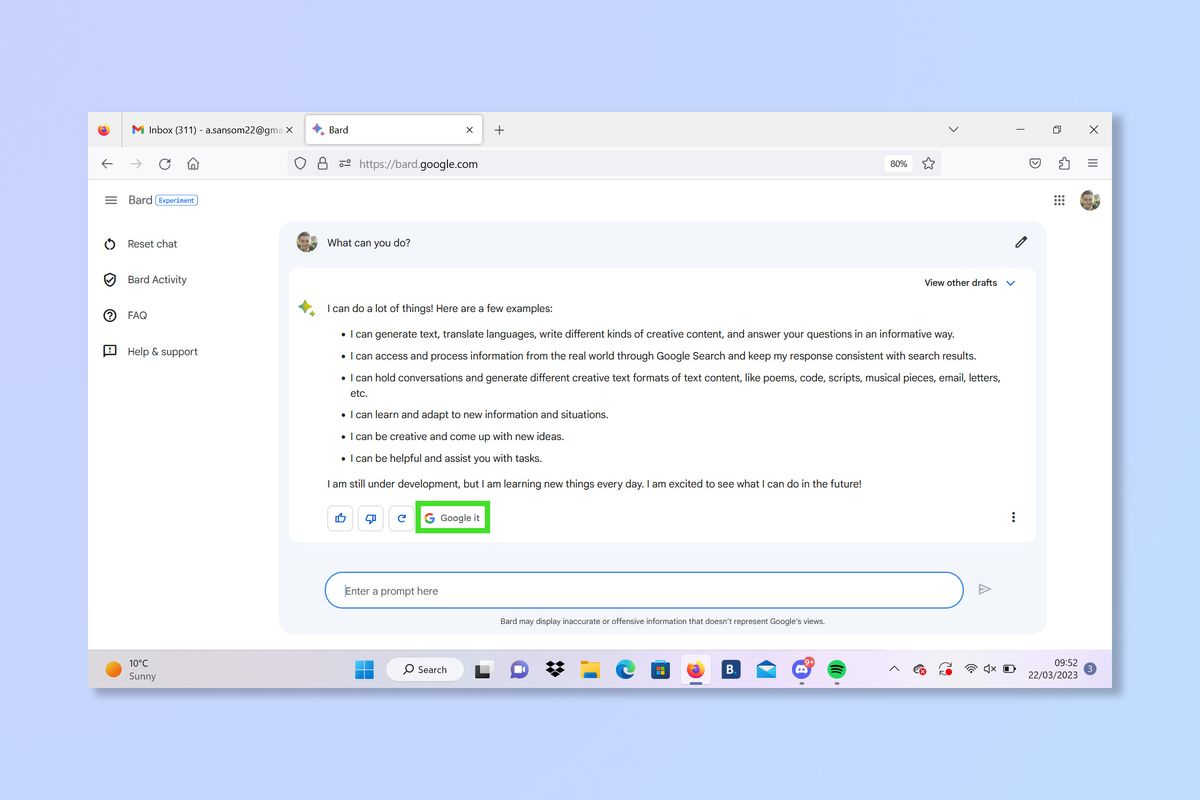
Task: Open Bard's FAQ page
Action: click(x=135, y=315)
